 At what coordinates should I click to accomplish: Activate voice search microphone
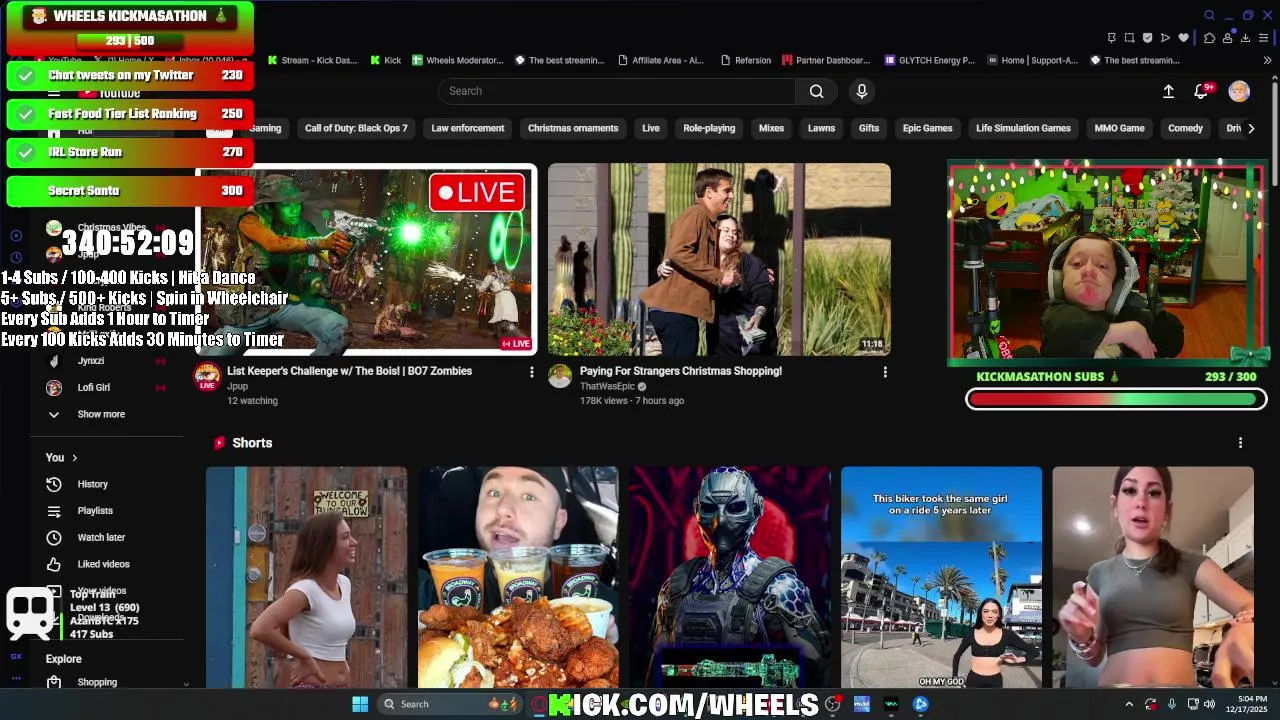[x=862, y=91]
